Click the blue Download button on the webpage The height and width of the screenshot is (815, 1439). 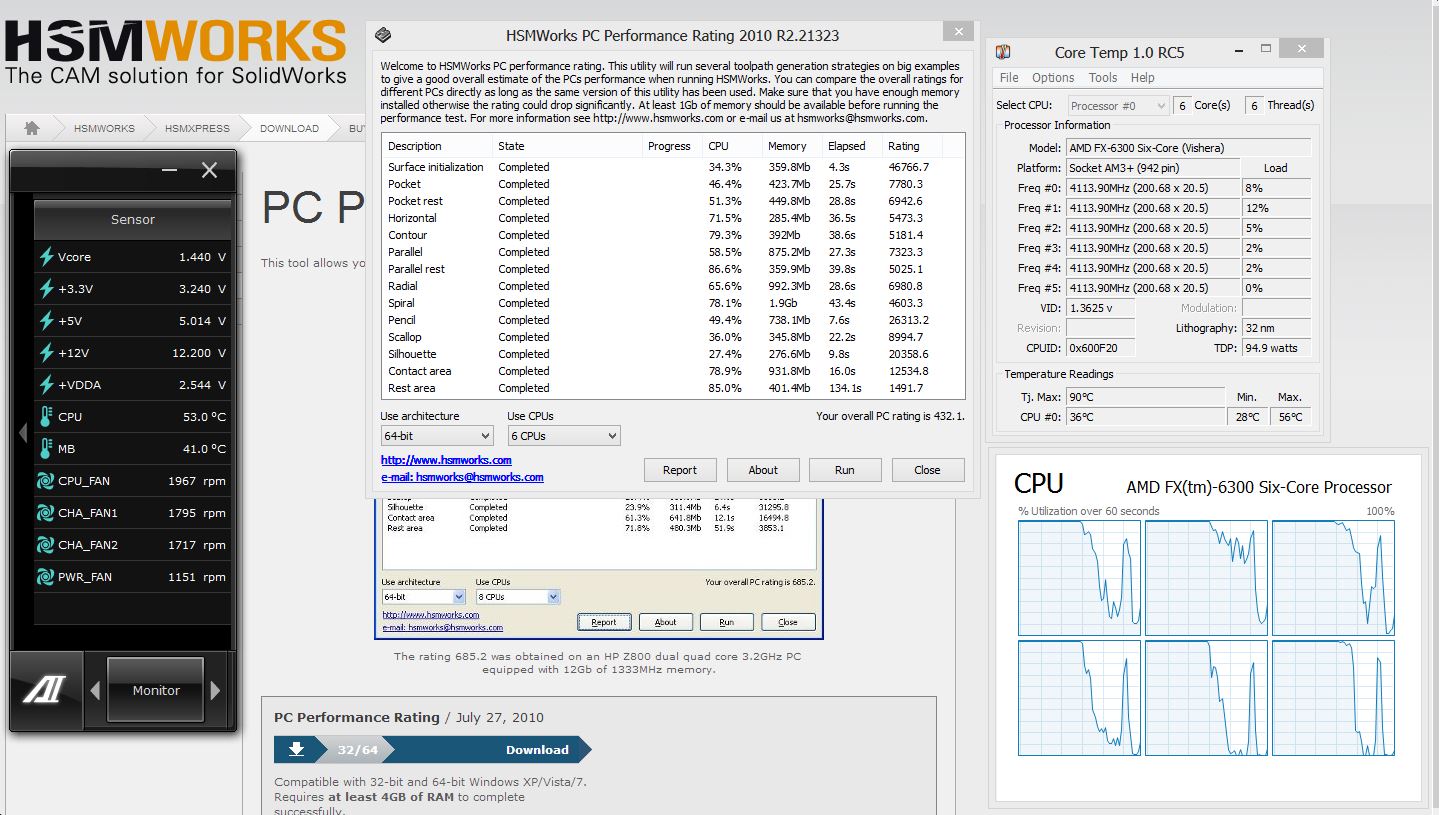537,750
